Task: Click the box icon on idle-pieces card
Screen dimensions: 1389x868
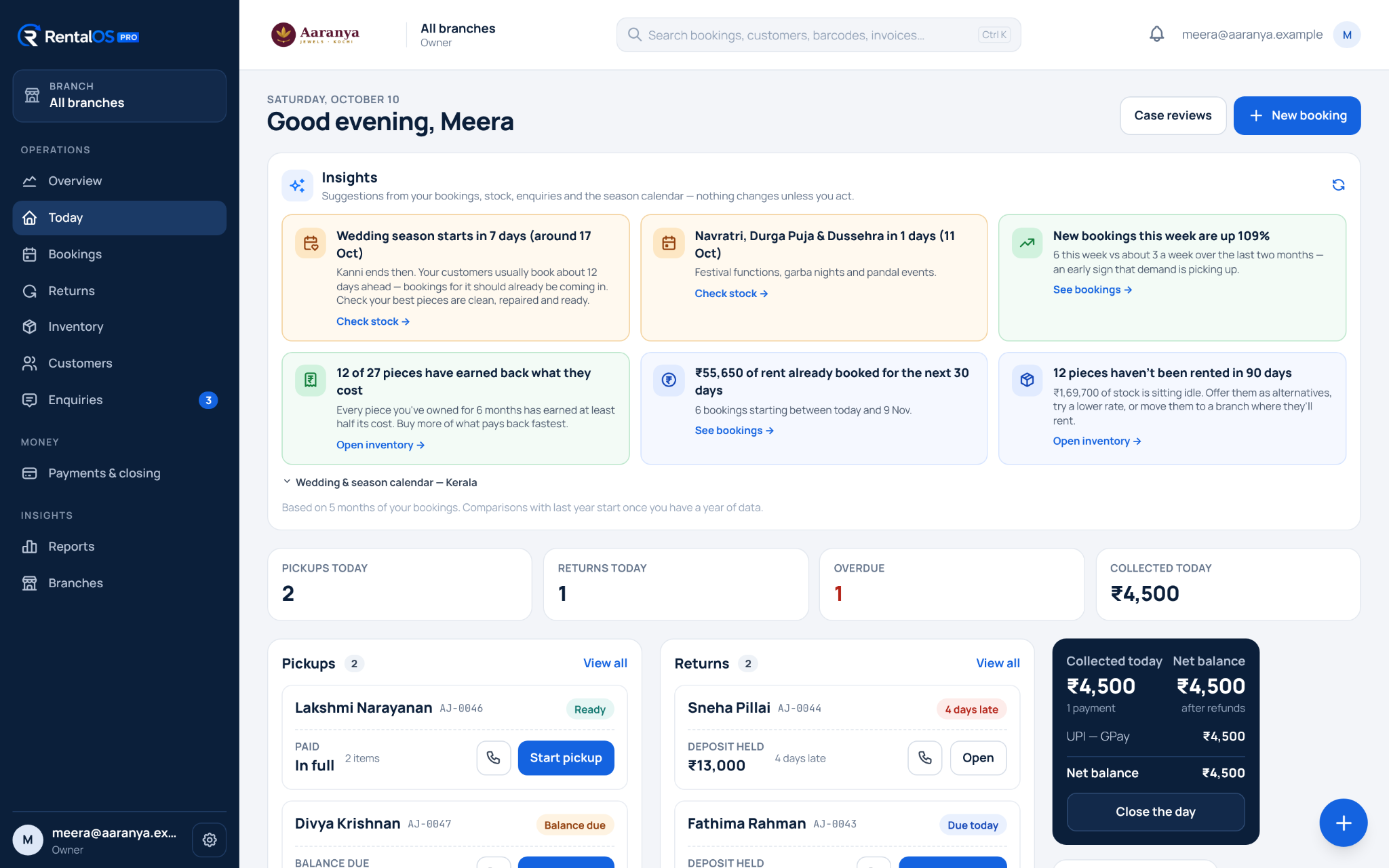Action: 1028,380
